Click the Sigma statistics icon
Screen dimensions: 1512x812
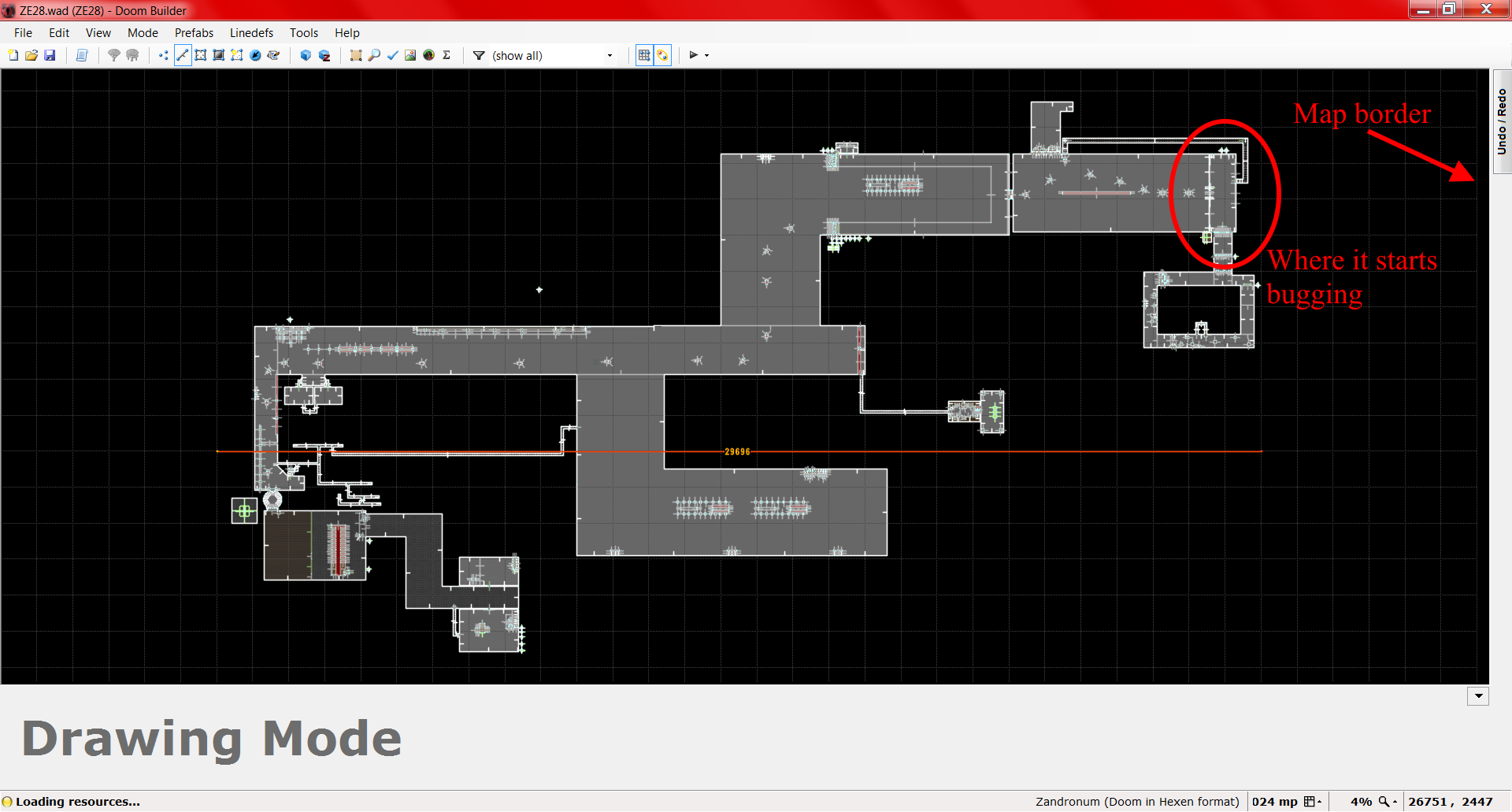(447, 55)
